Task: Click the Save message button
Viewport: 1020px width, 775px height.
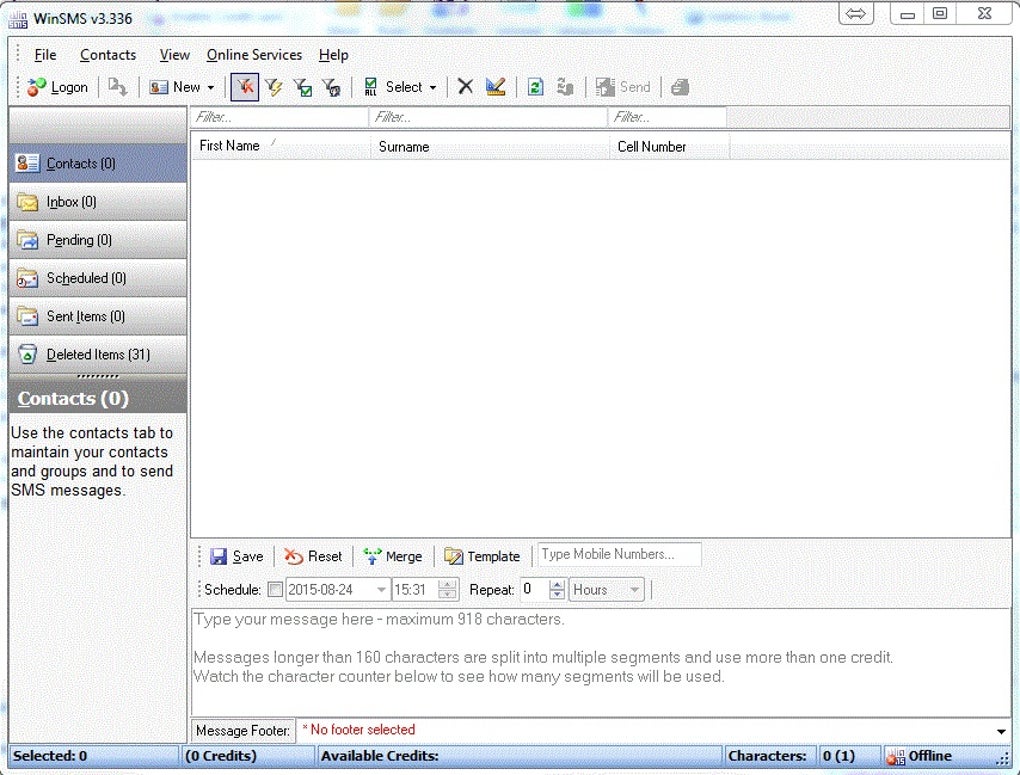Action: pyautogui.click(x=237, y=556)
